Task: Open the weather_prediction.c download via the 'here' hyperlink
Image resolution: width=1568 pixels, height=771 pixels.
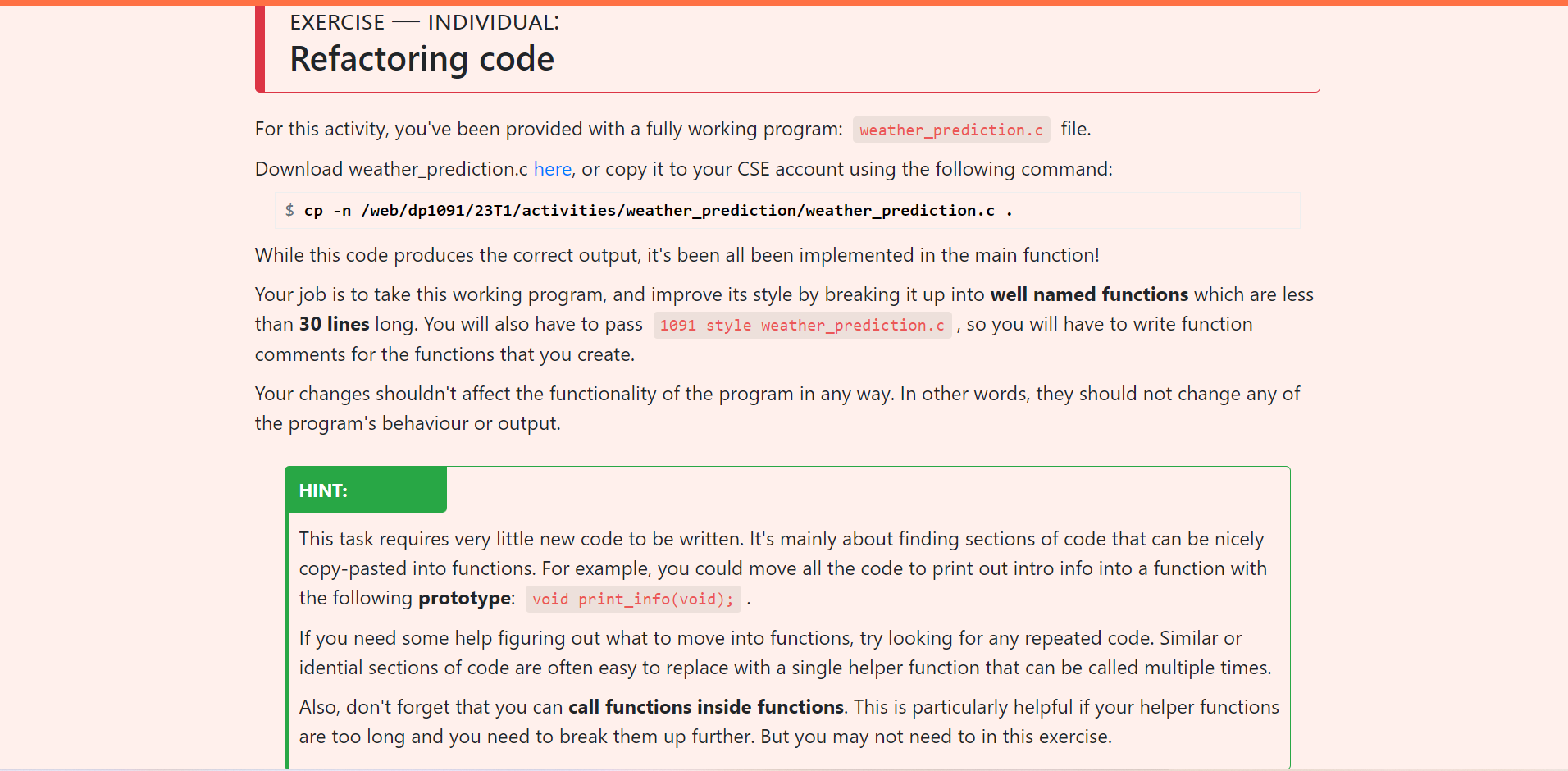Action: pos(551,170)
